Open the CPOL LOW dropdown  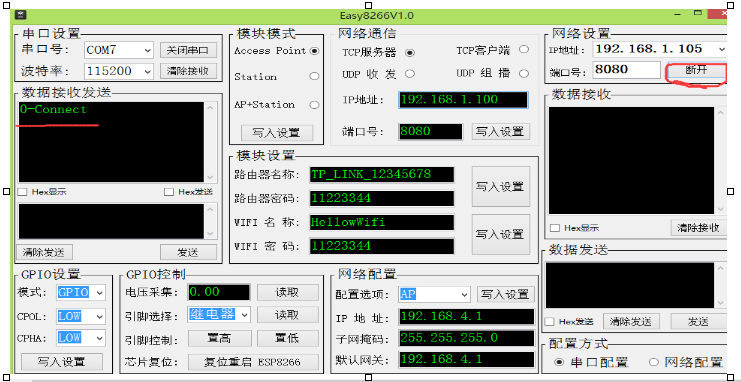pos(99,316)
